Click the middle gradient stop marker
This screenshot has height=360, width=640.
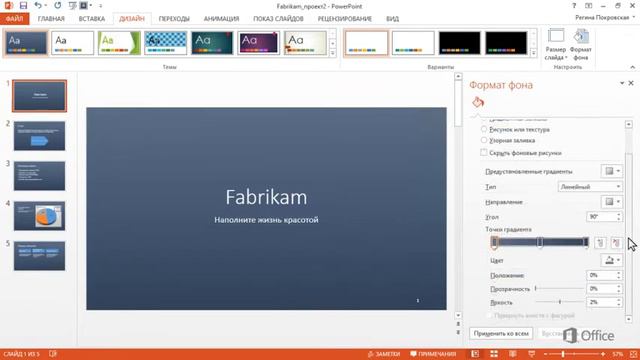(540, 242)
